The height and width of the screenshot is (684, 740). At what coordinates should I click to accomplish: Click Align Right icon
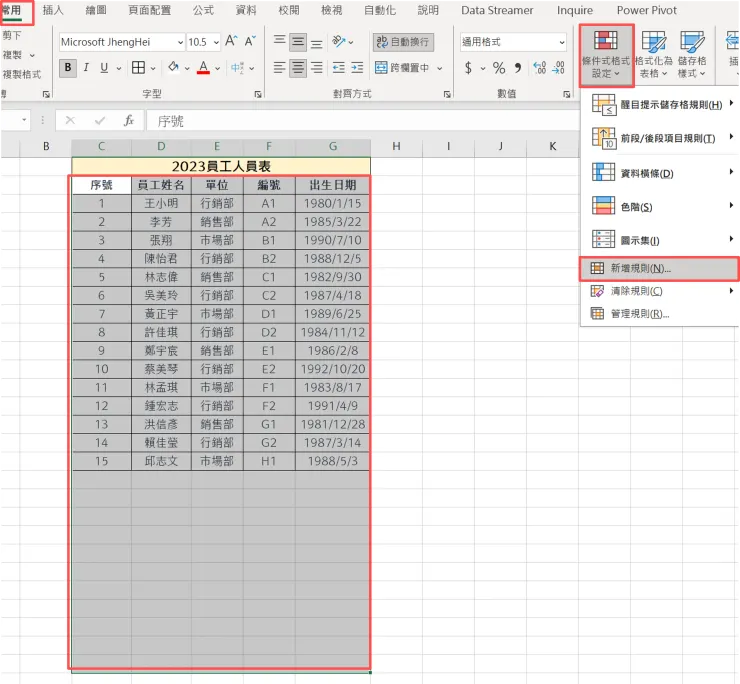[x=317, y=68]
